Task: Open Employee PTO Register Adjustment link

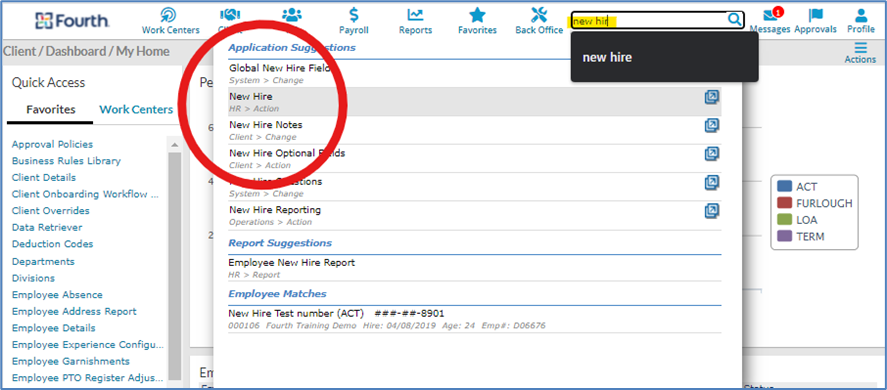Action: coord(88,378)
